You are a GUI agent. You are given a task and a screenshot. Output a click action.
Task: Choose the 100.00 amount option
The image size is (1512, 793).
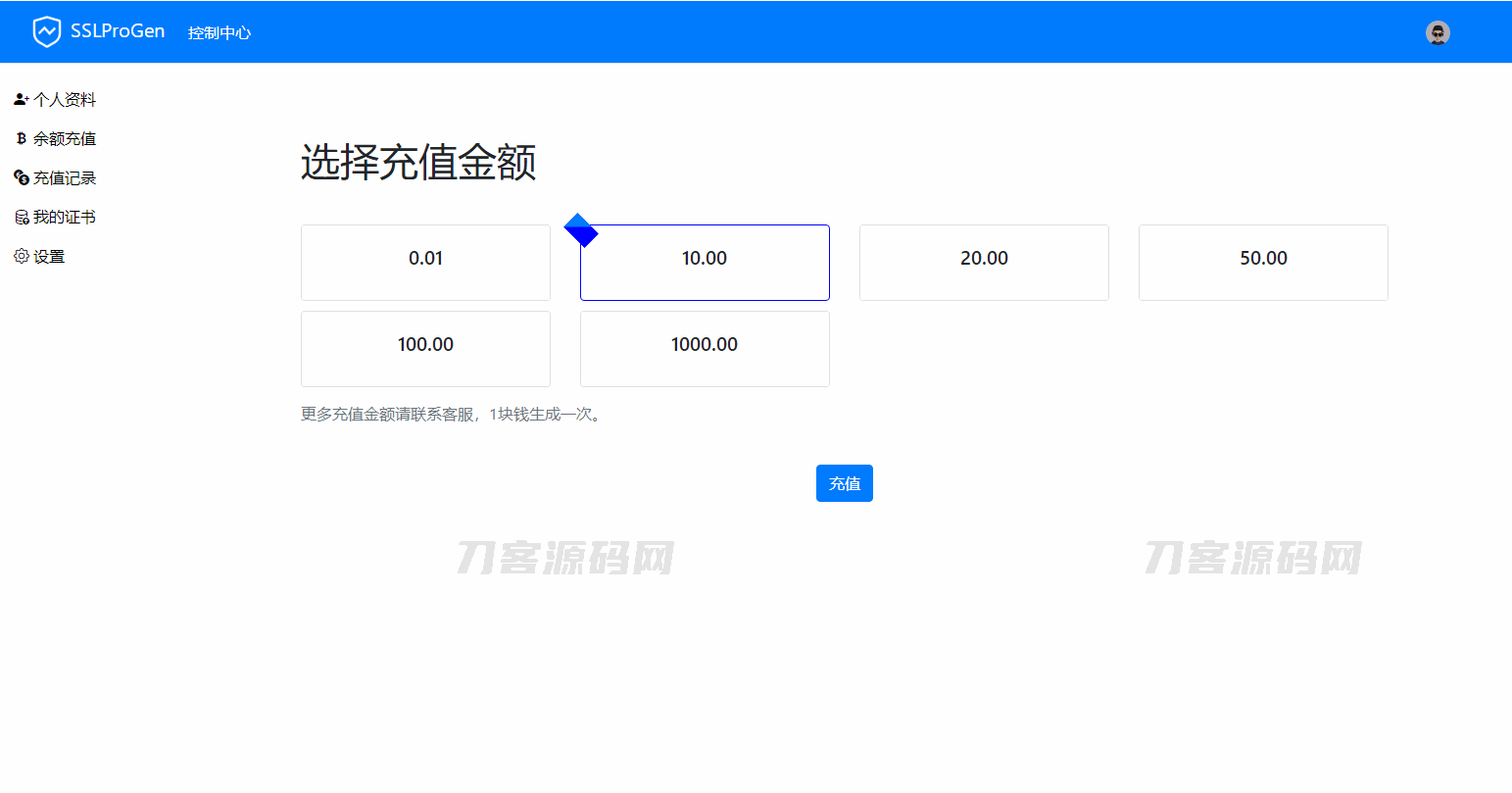coord(425,348)
